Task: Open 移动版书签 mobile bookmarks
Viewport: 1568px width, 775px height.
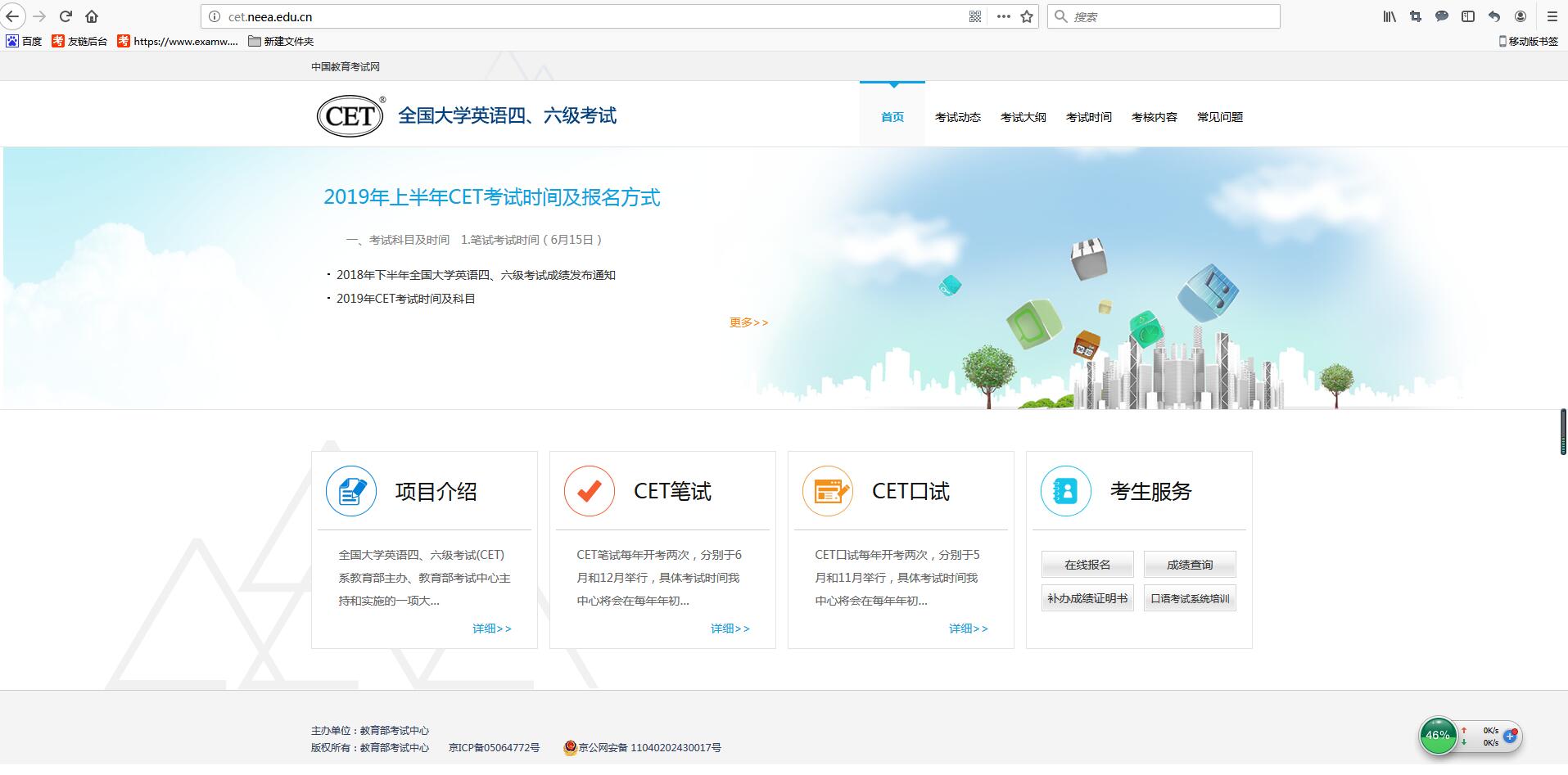Action: click(1528, 41)
